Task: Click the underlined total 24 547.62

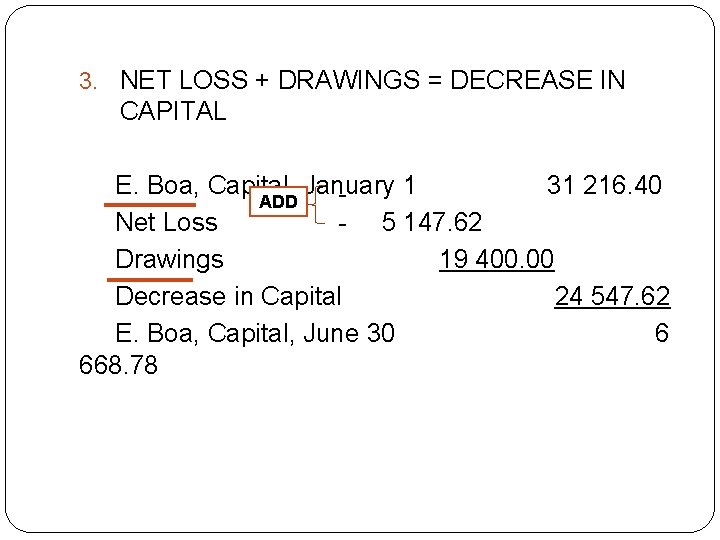Action: click(612, 296)
